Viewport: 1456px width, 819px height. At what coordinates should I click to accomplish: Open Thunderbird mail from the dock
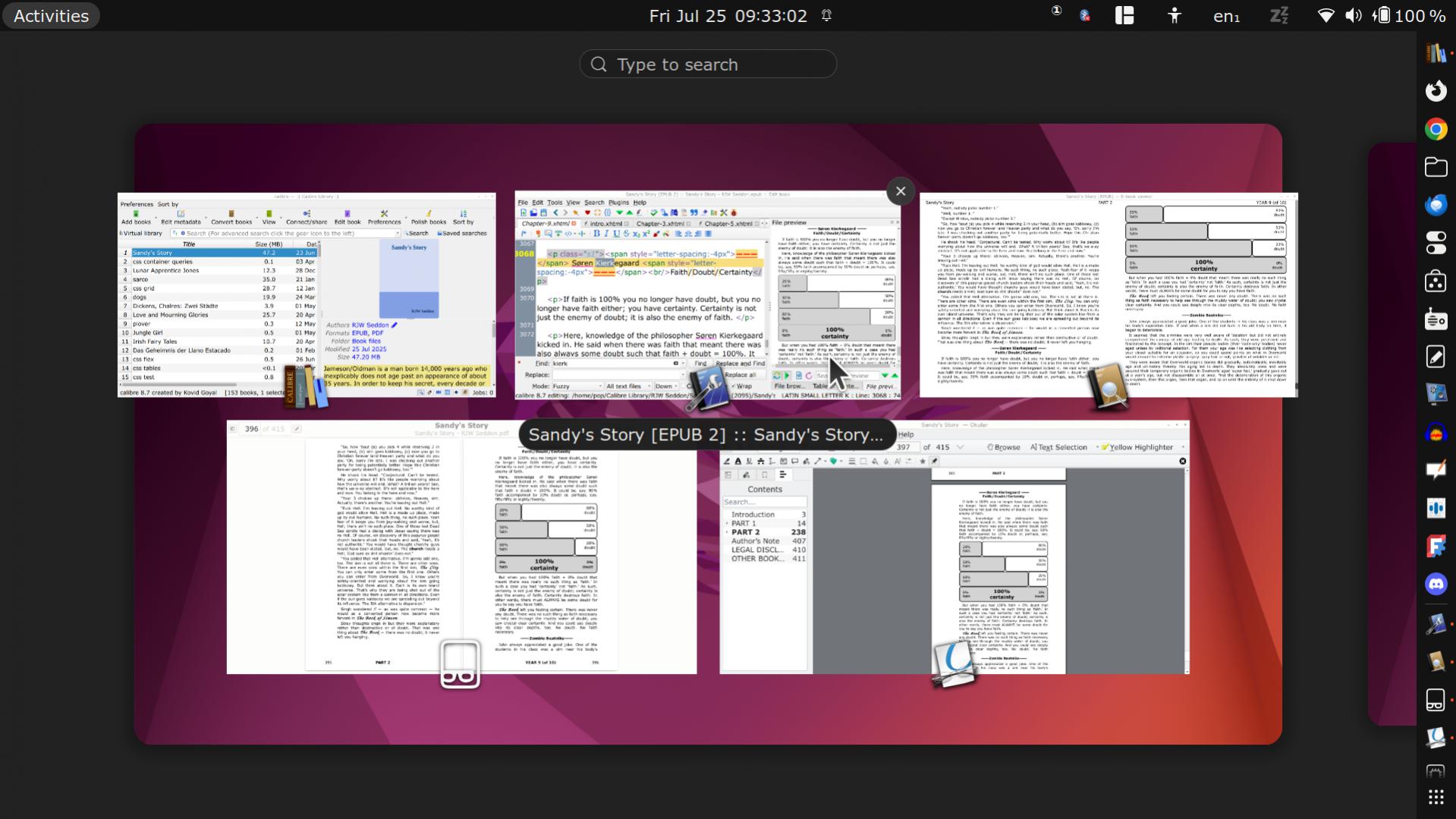1435,205
